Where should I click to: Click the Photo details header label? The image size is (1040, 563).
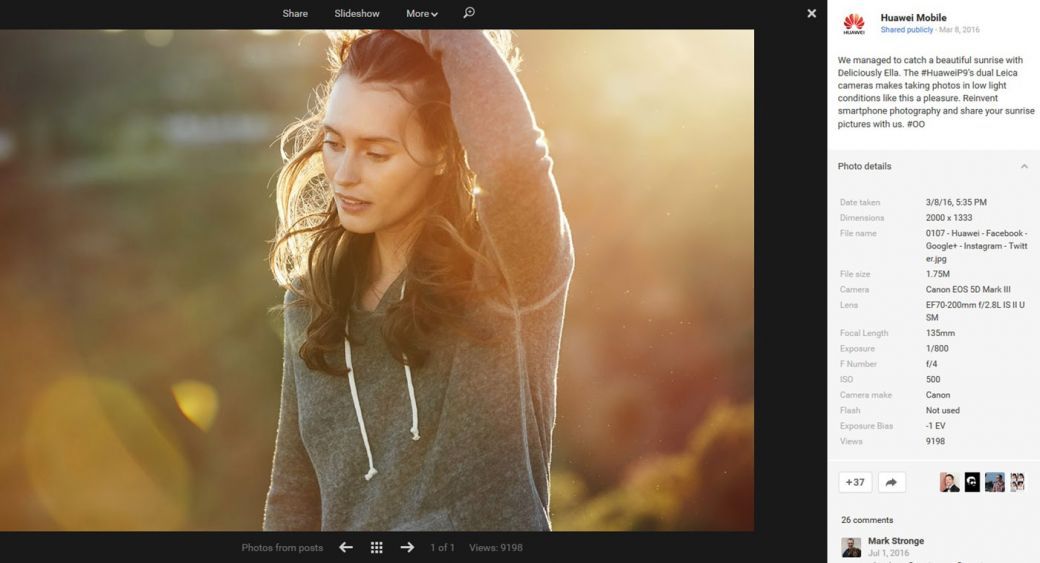pyautogui.click(x=864, y=166)
